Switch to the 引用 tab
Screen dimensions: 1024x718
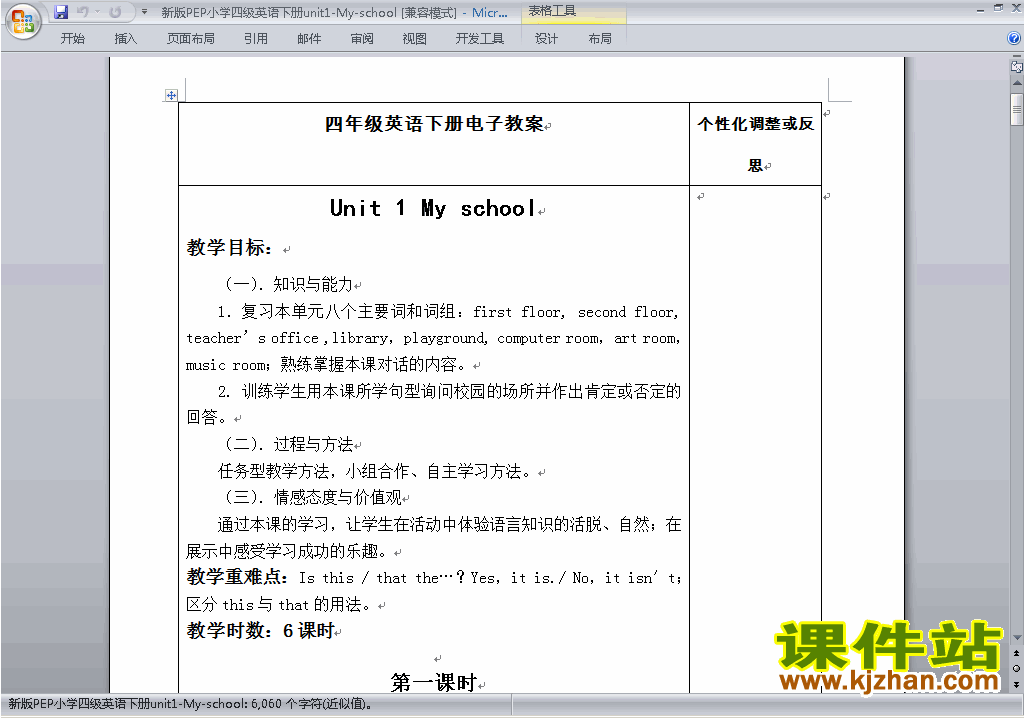[256, 39]
